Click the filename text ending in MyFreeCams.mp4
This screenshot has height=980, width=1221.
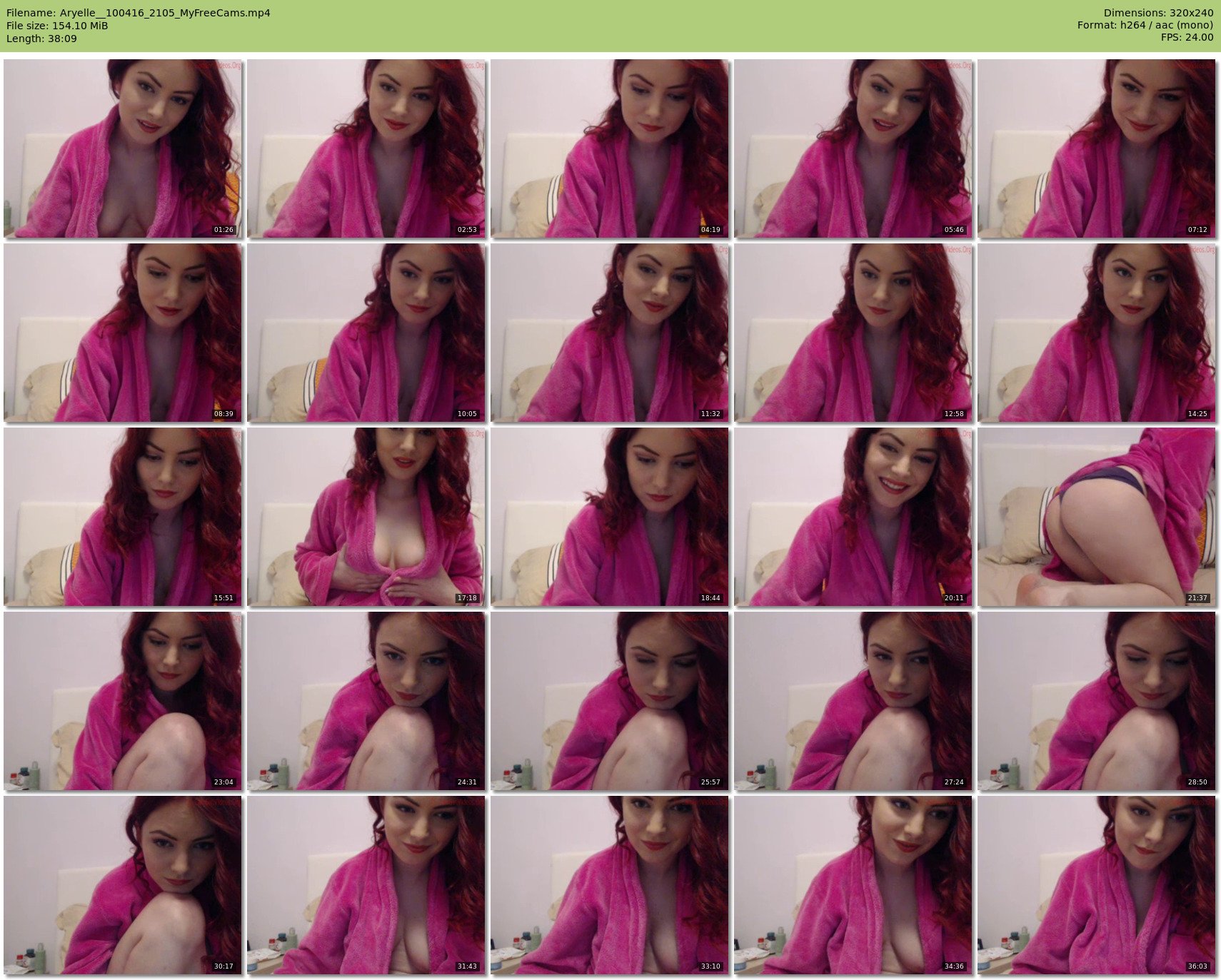[x=139, y=13]
